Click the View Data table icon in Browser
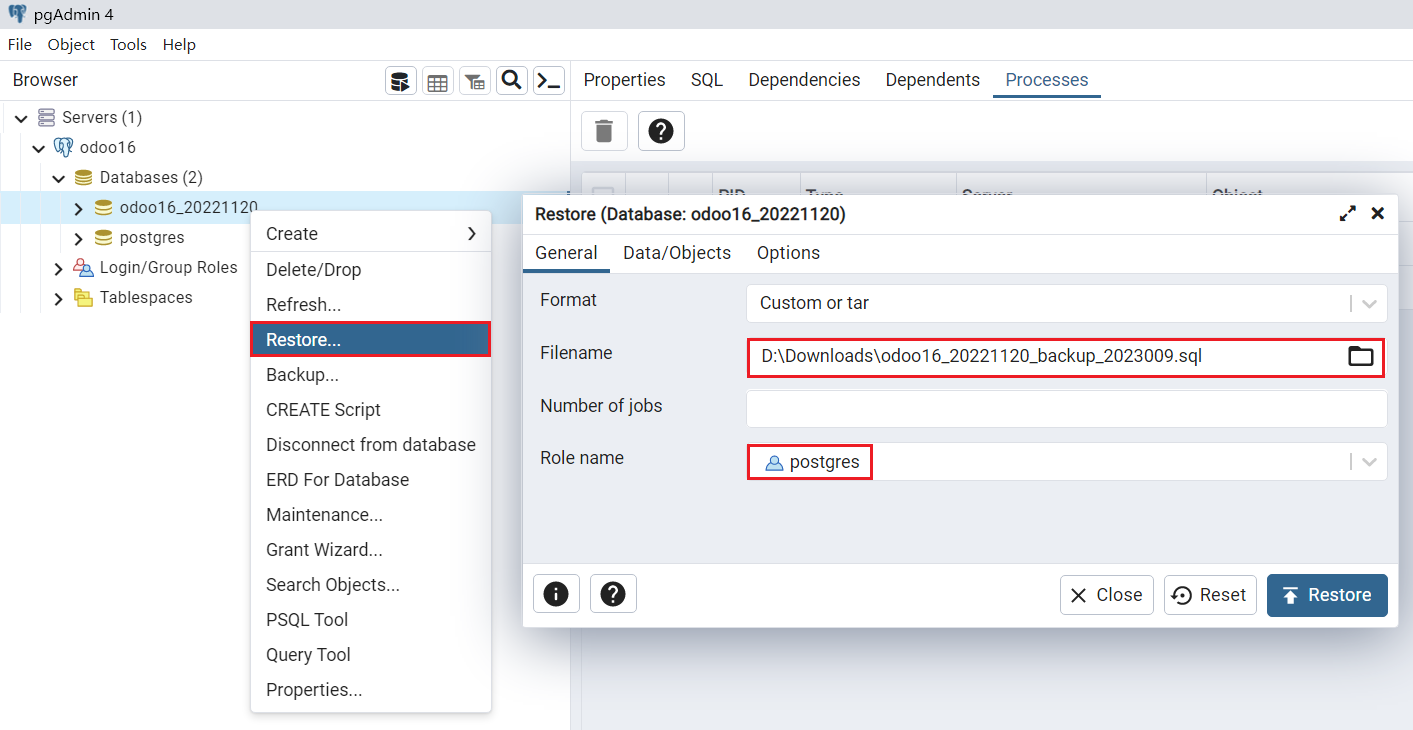1413x730 pixels. (x=438, y=81)
